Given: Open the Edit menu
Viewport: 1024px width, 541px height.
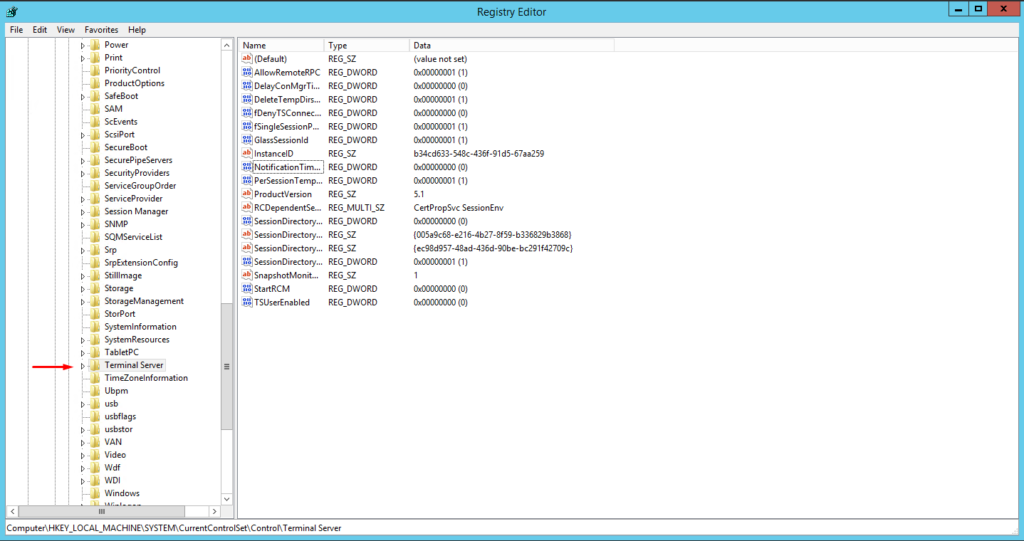Looking at the screenshot, I should pos(40,30).
